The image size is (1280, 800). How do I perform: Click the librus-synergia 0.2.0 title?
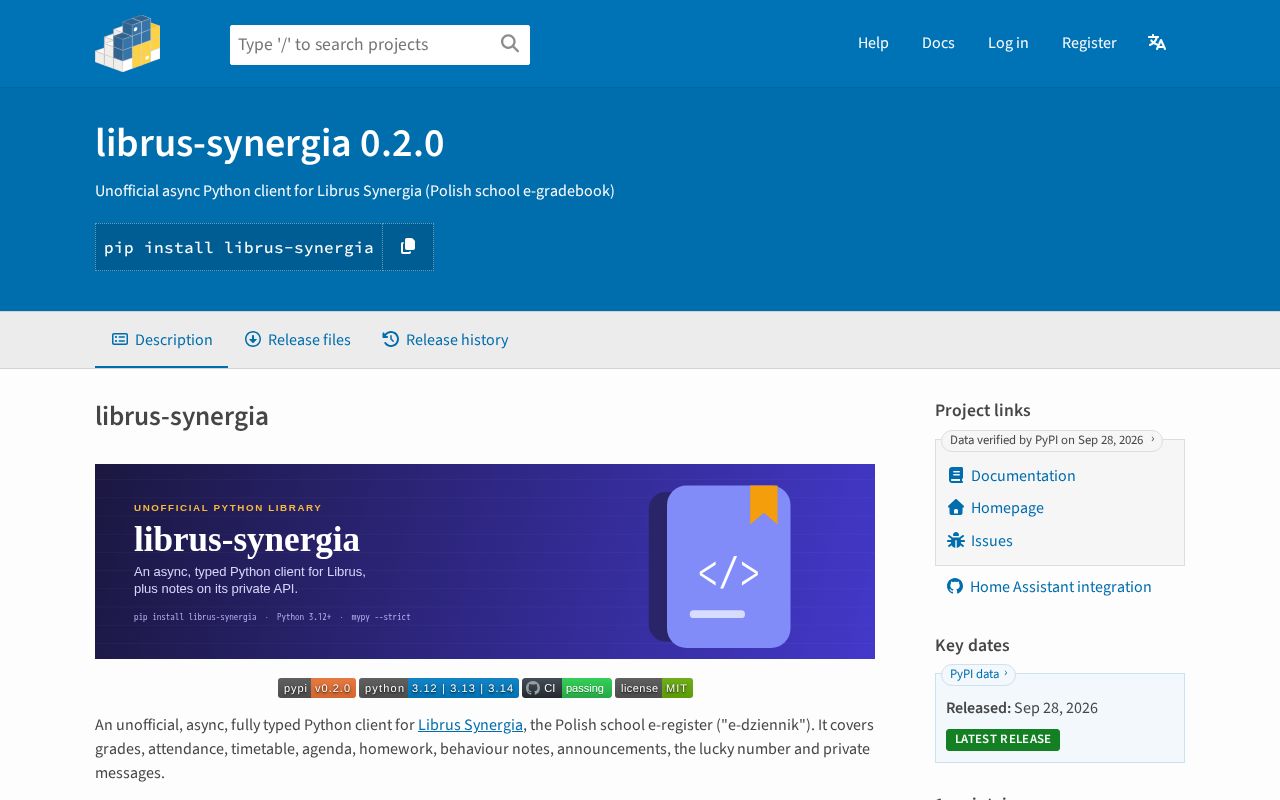pos(270,143)
